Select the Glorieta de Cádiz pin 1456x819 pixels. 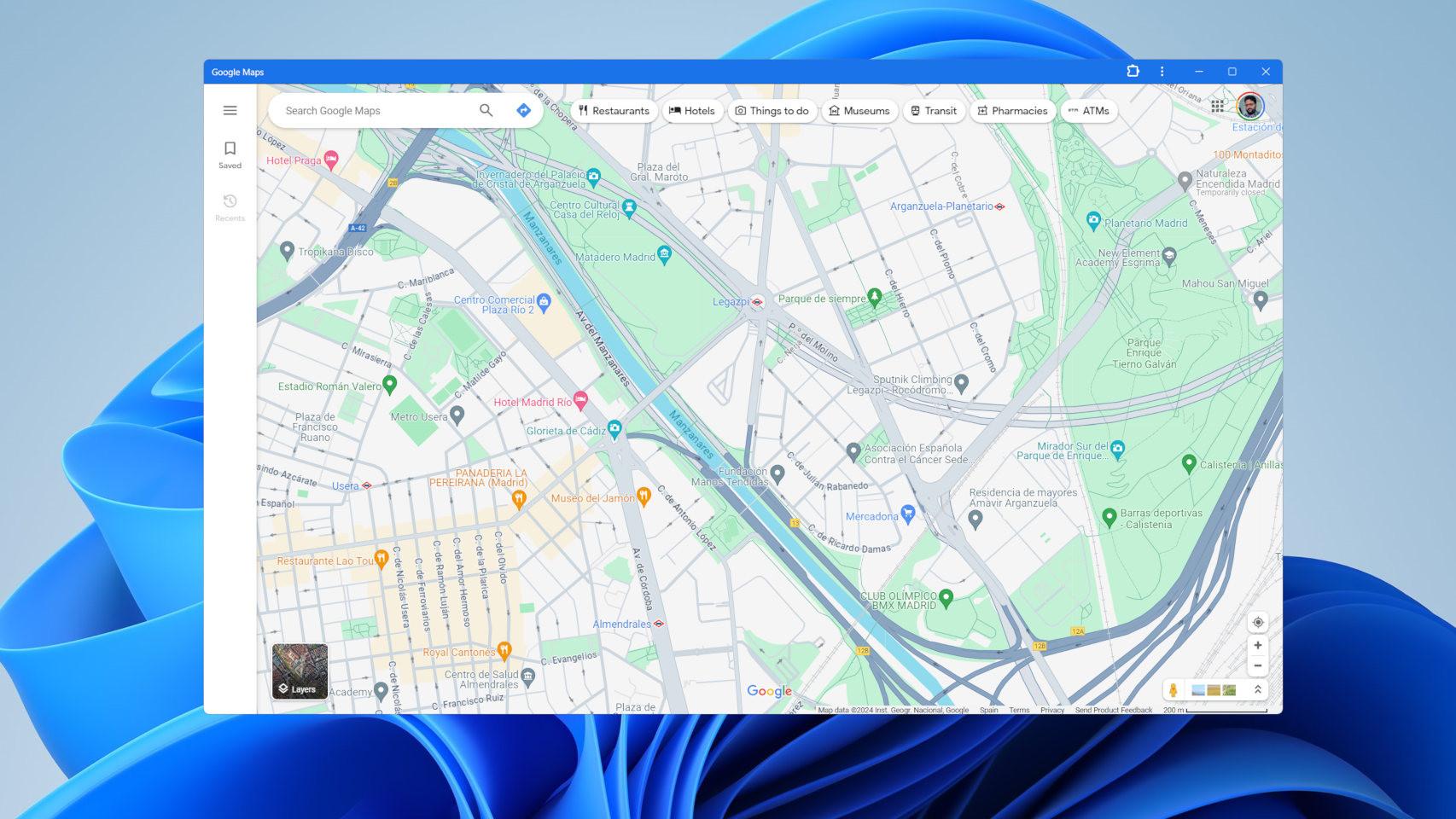click(x=614, y=428)
